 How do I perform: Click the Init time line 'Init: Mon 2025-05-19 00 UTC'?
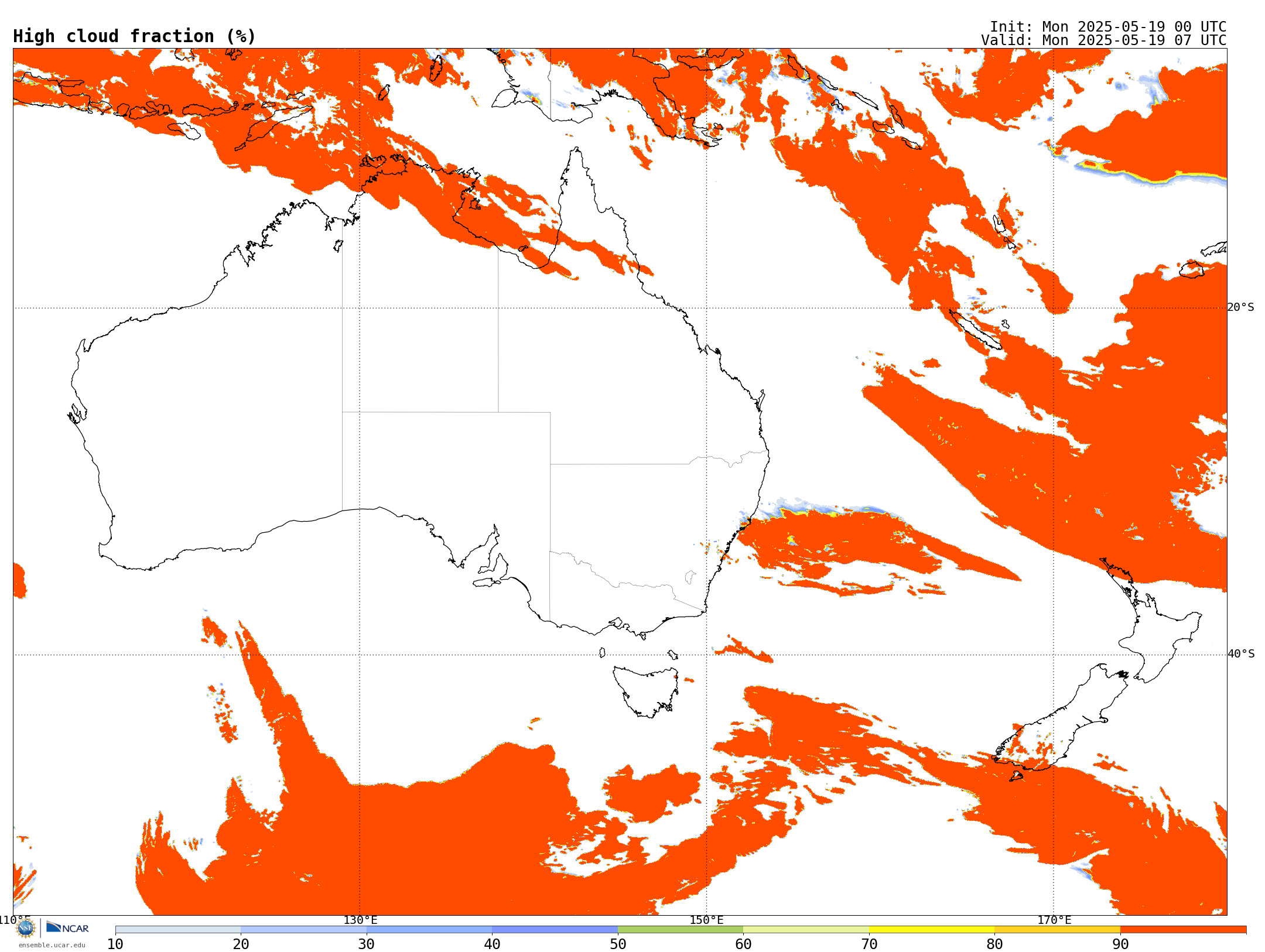1108,27
